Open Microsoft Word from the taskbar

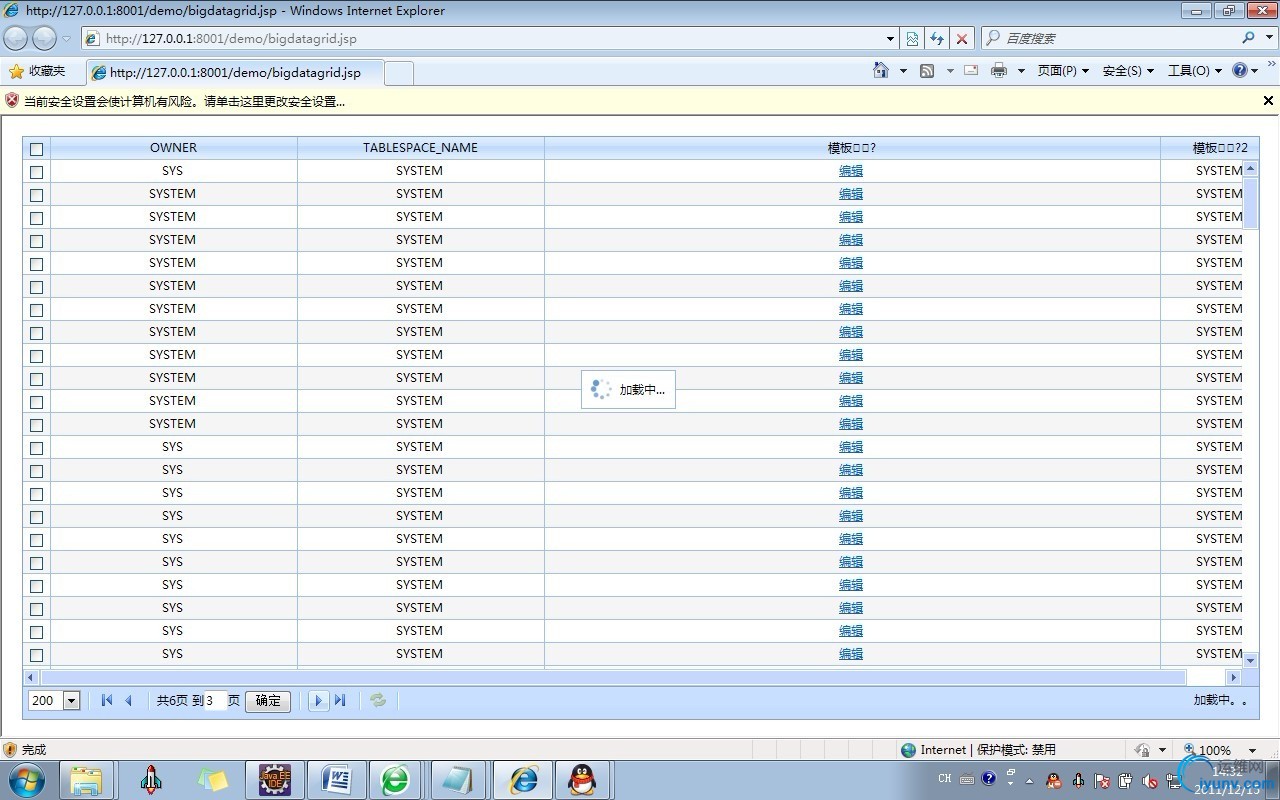point(336,779)
